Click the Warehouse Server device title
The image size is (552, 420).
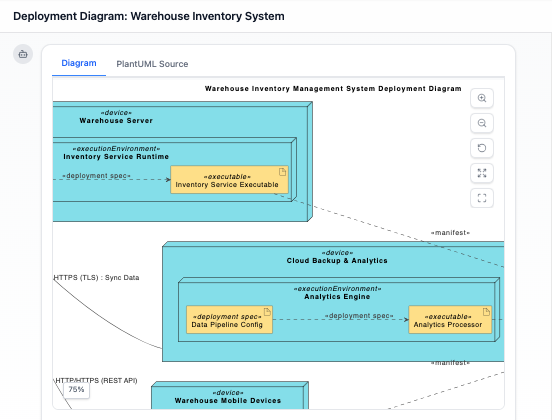pos(116,121)
